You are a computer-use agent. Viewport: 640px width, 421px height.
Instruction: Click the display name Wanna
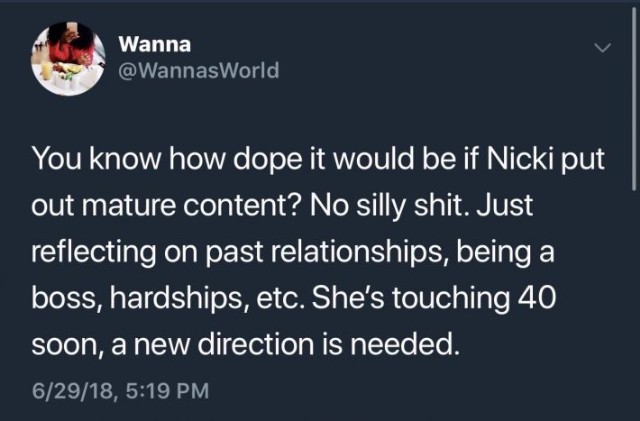(x=155, y=44)
